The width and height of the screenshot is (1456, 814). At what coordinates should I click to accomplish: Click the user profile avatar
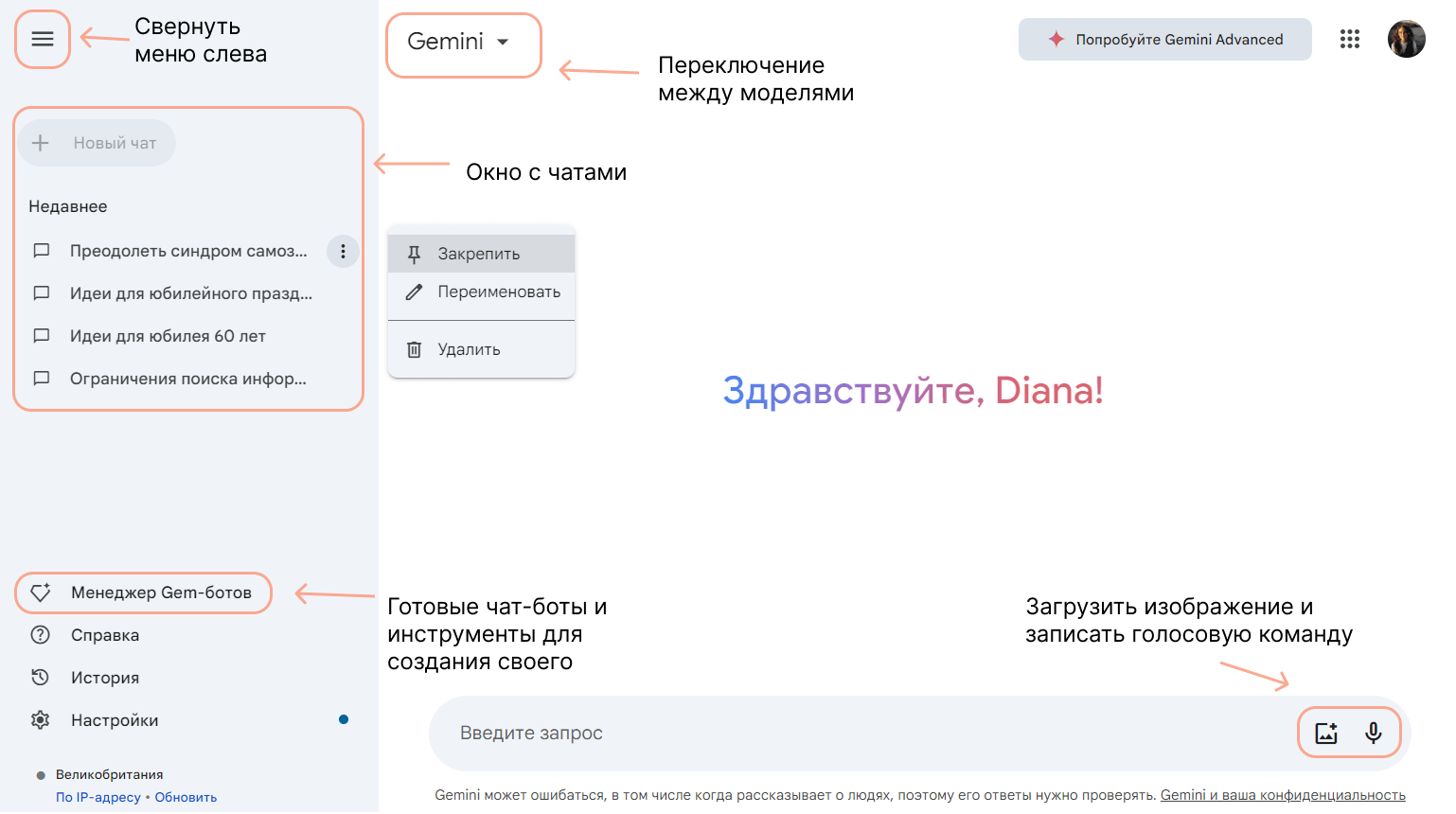pyautogui.click(x=1406, y=40)
